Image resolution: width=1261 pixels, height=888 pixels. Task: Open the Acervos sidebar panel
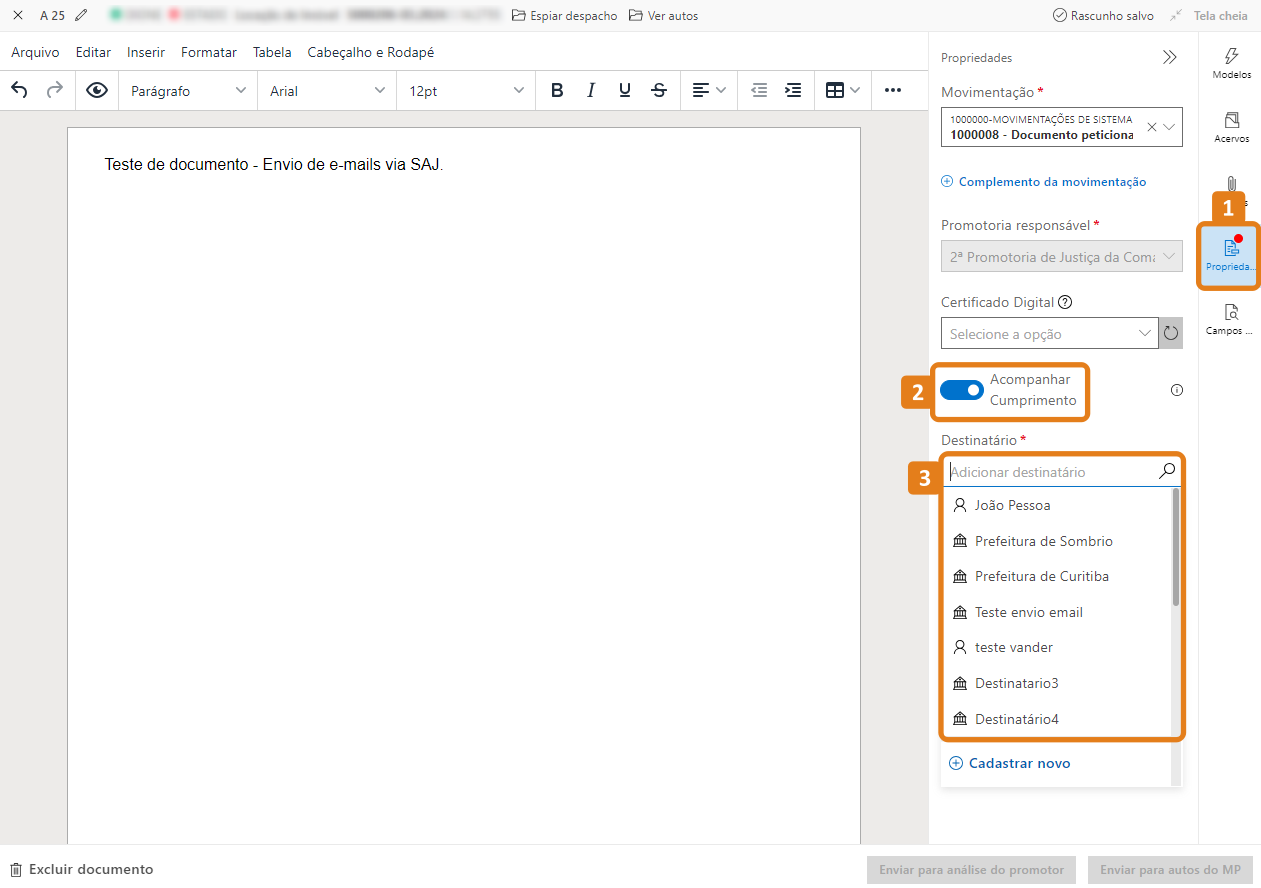click(x=1231, y=127)
